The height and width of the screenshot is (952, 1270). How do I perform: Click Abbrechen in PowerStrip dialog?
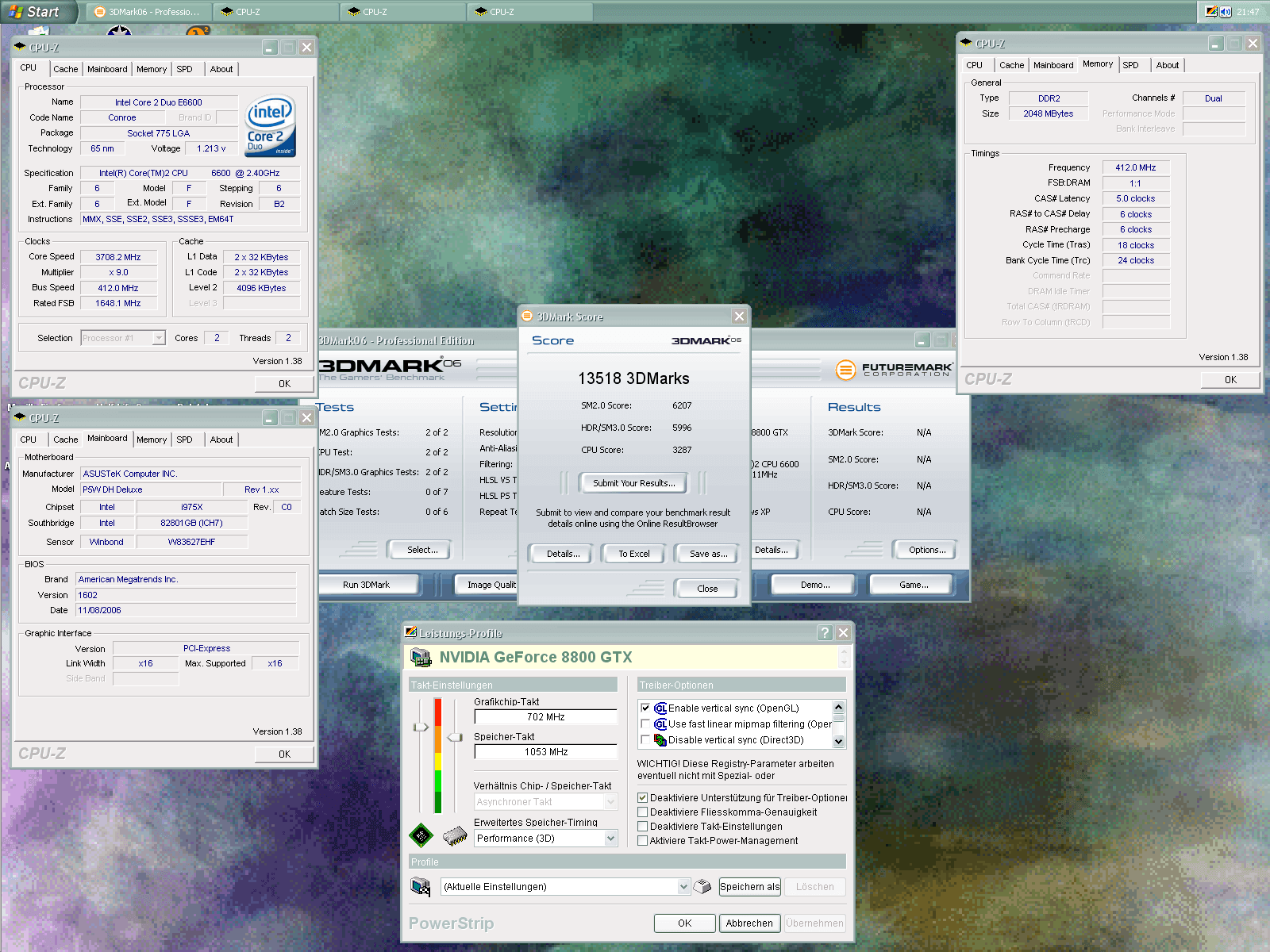tap(749, 923)
